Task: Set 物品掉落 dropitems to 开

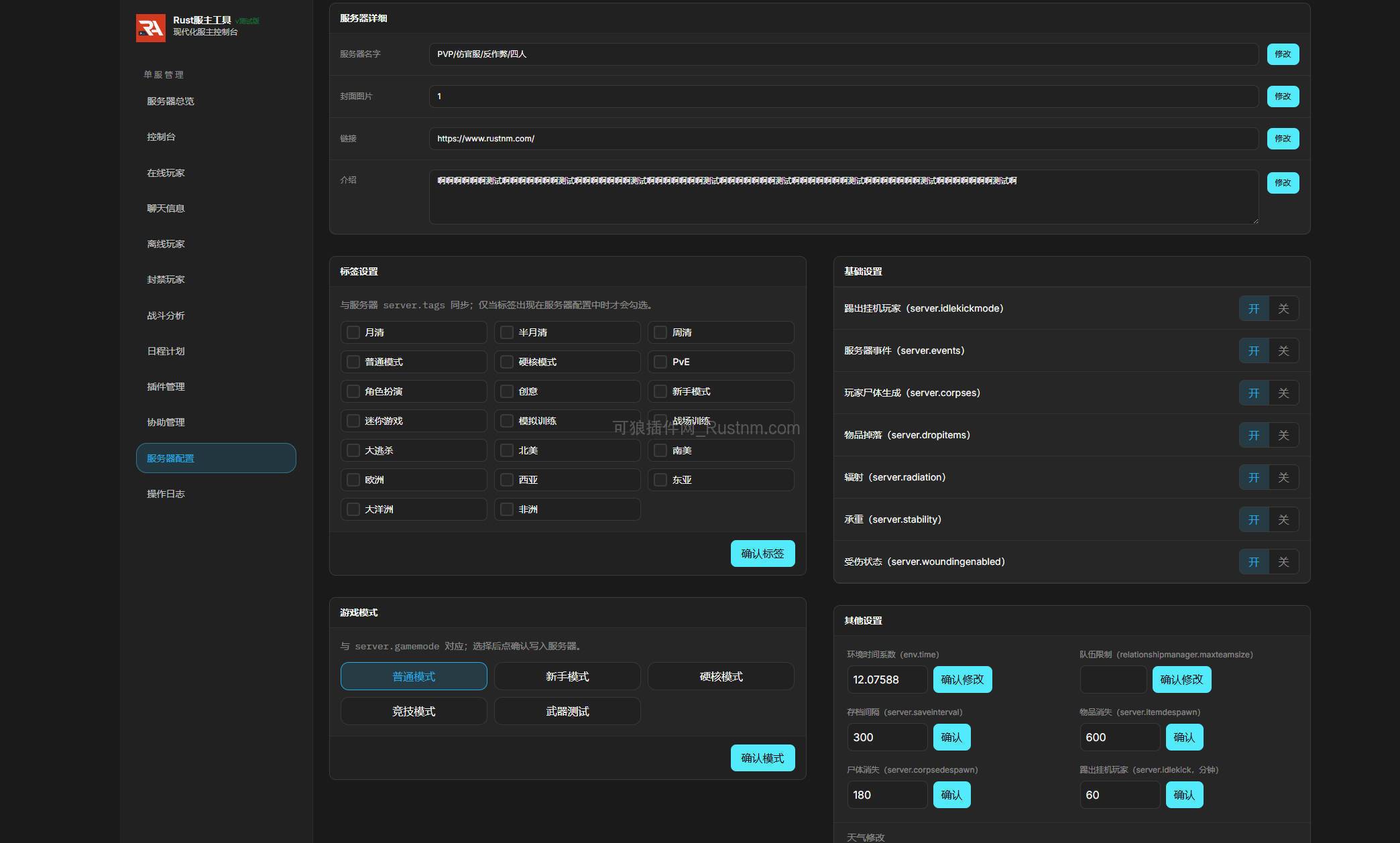Action: tap(1254, 436)
